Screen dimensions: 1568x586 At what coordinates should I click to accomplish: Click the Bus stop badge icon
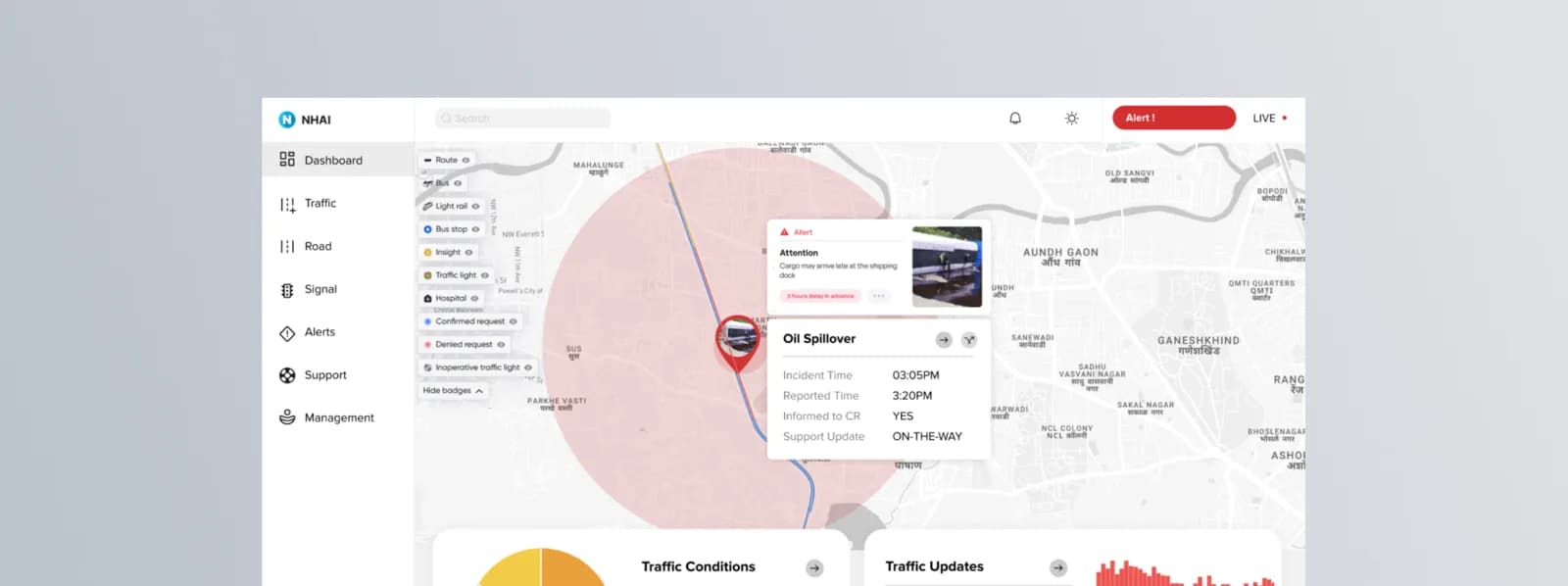pos(427,229)
